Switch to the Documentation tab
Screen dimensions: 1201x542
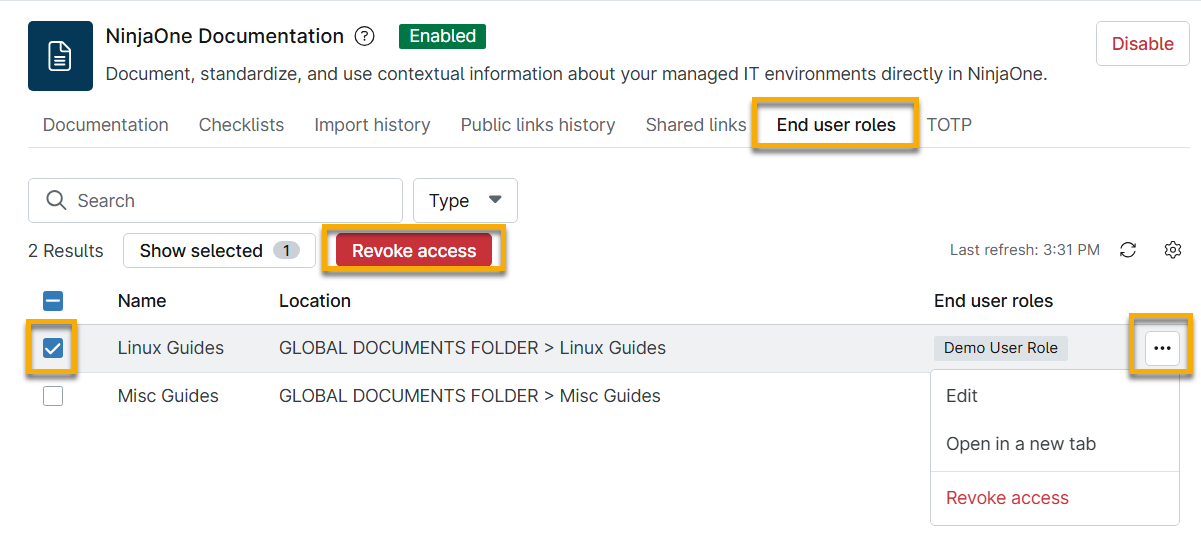click(106, 125)
